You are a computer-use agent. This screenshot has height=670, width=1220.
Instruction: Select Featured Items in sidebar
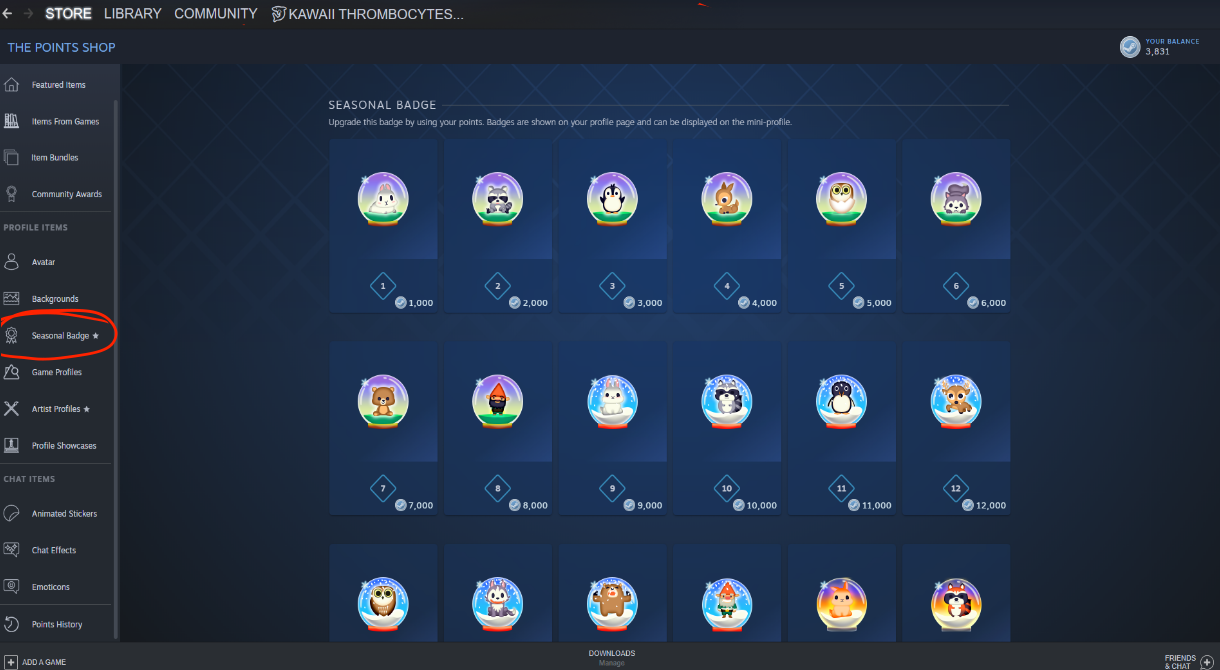pos(59,85)
